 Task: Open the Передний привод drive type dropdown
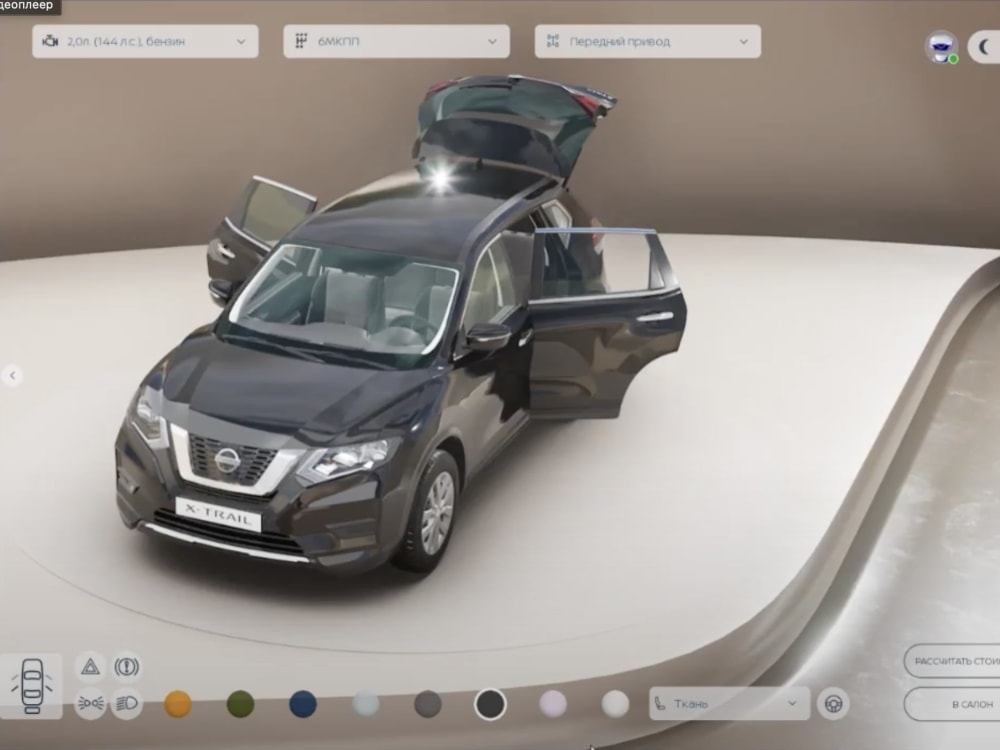point(647,41)
